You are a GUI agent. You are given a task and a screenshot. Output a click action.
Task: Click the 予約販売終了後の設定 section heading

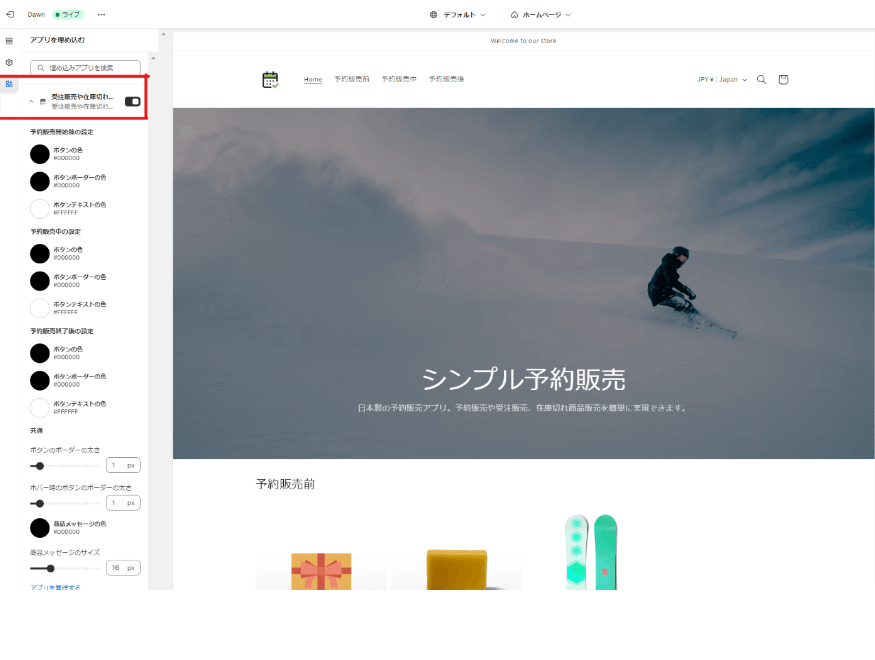[x=62, y=331]
